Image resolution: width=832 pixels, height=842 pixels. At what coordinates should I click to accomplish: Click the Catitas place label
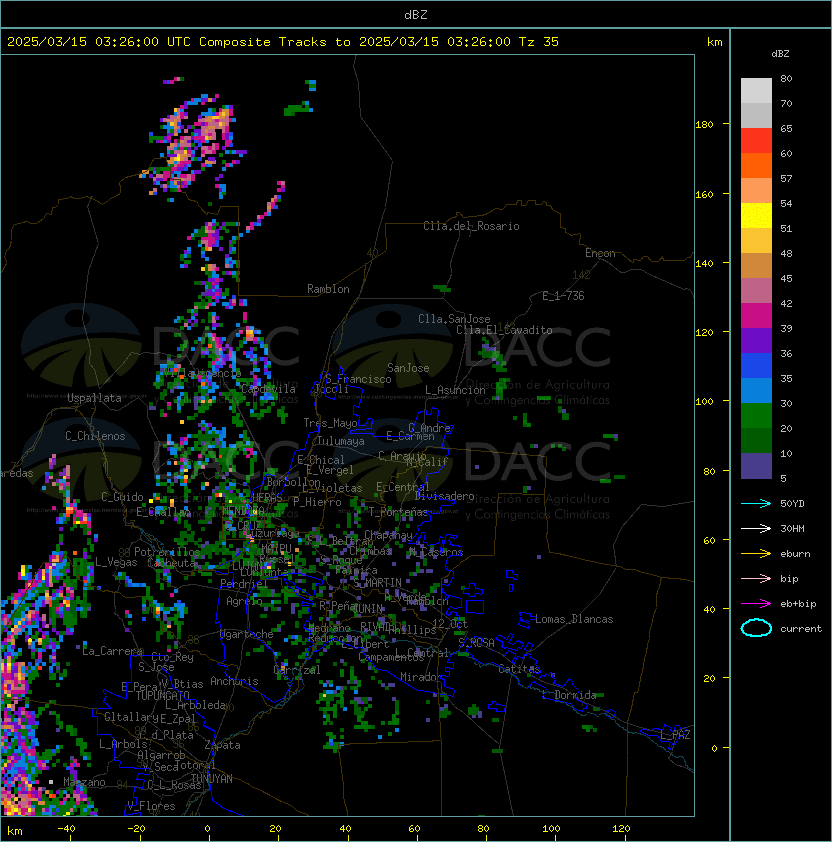click(519, 669)
